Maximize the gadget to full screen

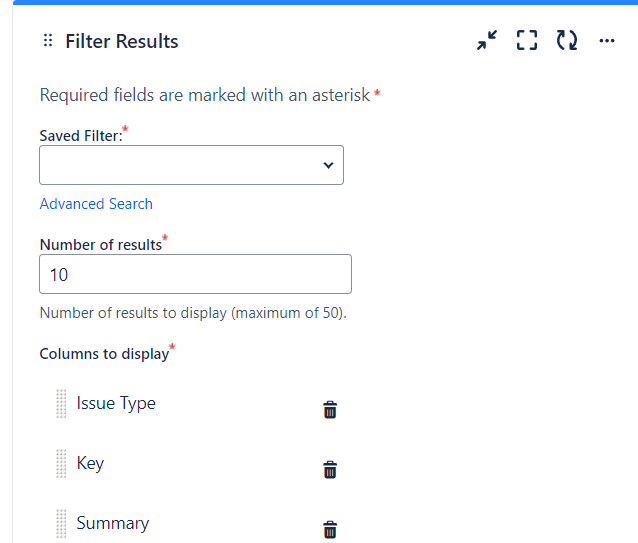click(527, 41)
